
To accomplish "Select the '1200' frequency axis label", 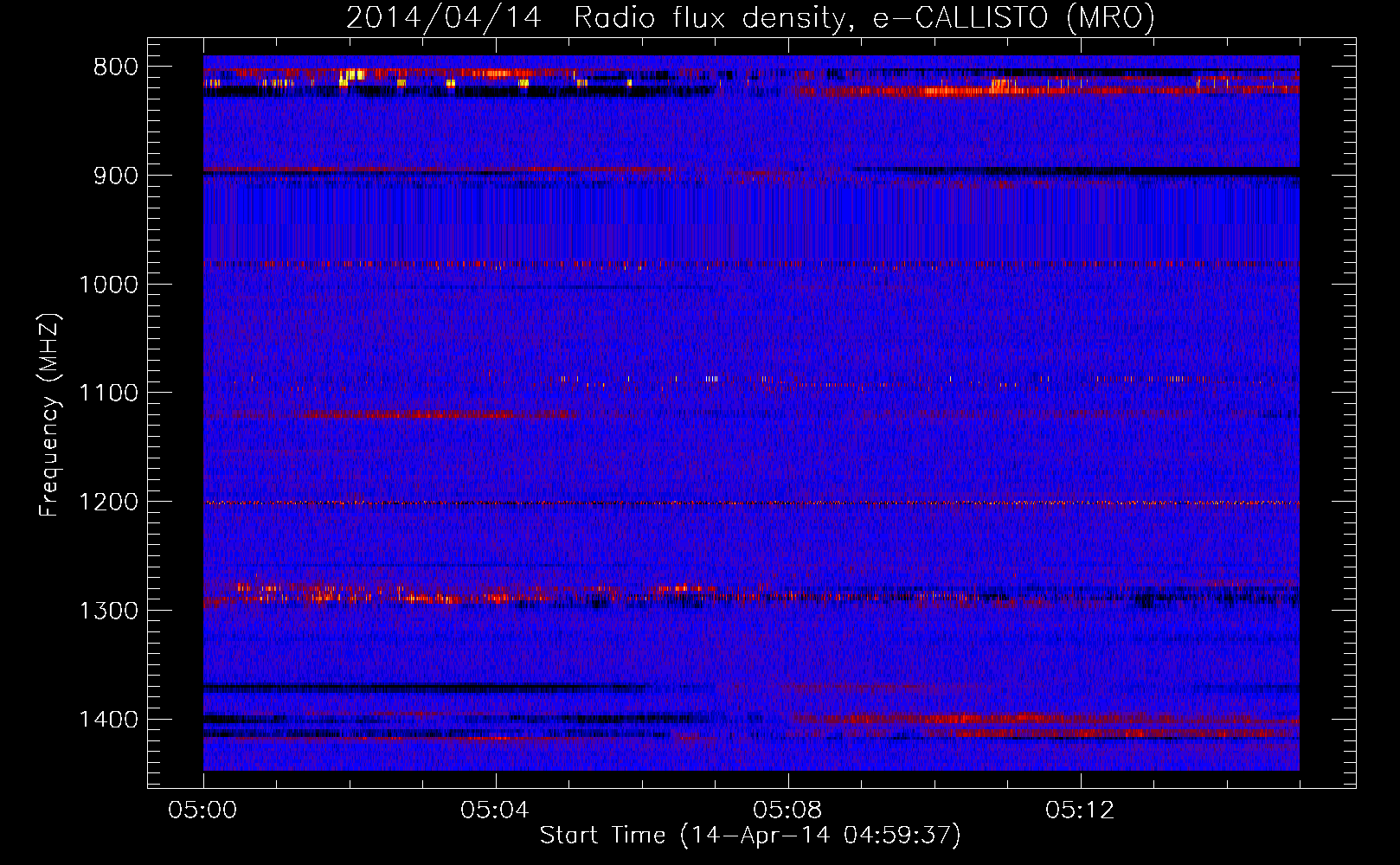I will click(108, 503).
